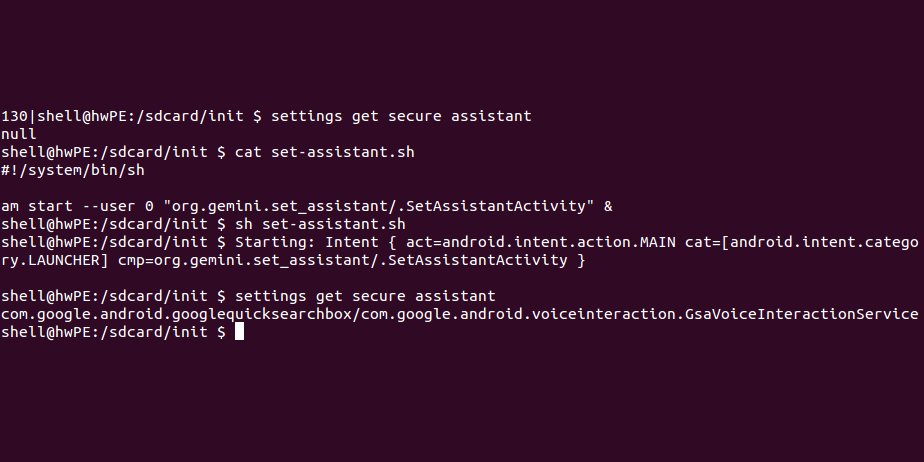Screen dimensions: 924x462
Task: Click the "am start" text in the script
Action: click(x=35, y=206)
